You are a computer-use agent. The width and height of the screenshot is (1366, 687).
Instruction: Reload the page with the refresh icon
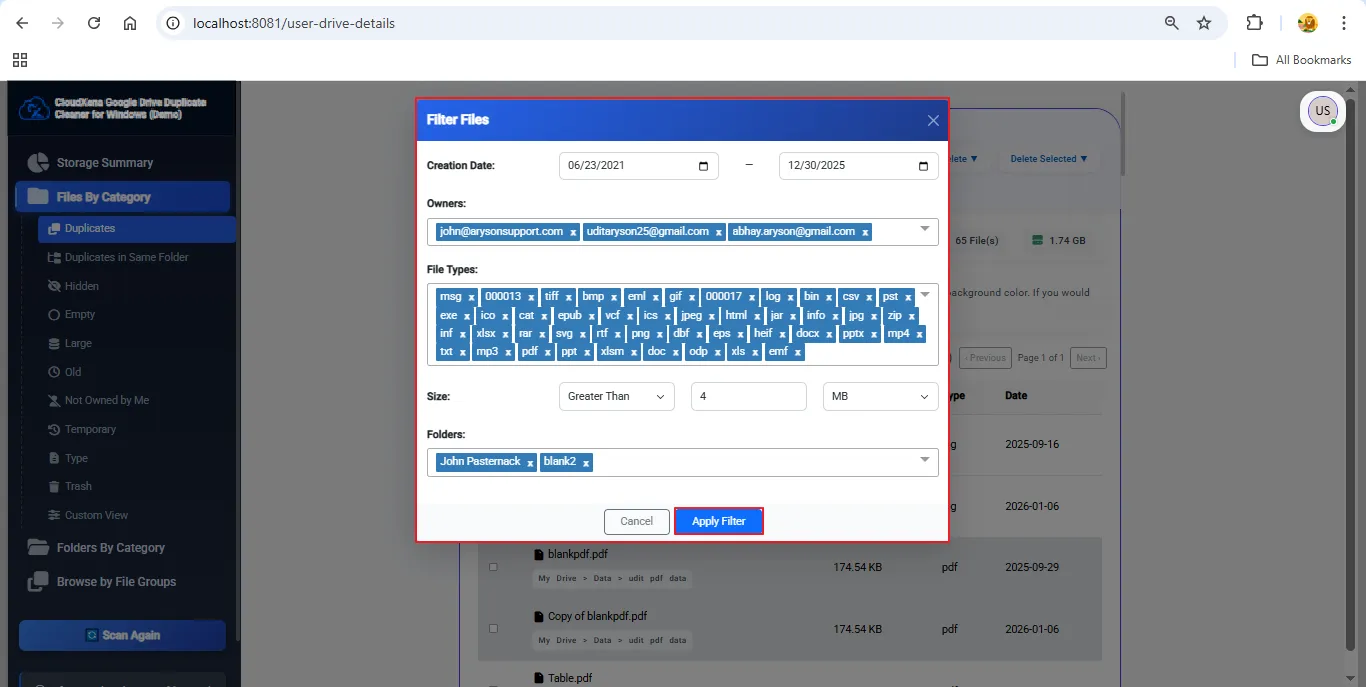(94, 23)
